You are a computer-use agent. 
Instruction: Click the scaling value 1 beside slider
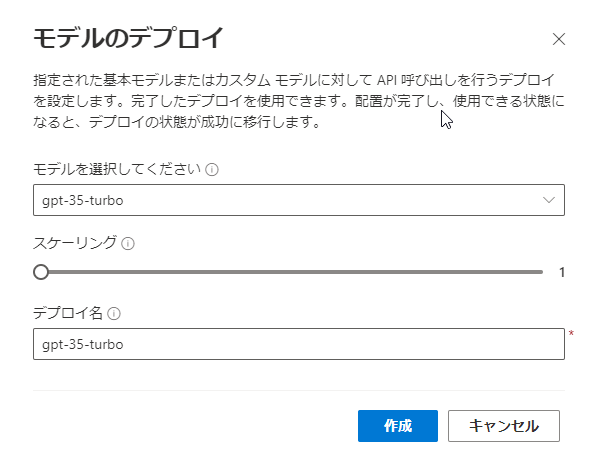tap(562, 272)
